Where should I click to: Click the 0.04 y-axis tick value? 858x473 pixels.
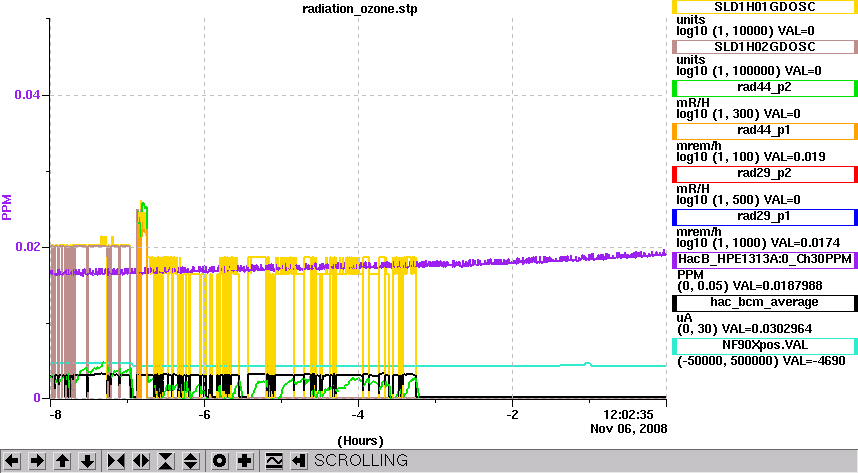pos(27,95)
